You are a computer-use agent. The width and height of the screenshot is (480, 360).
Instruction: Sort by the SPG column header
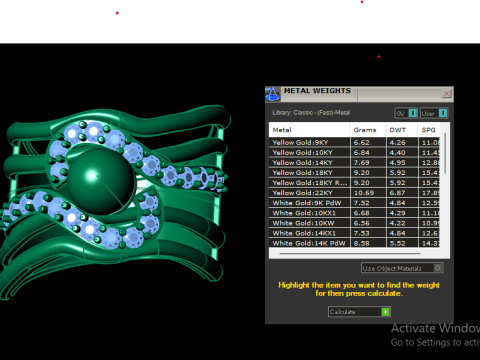point(429,130)
